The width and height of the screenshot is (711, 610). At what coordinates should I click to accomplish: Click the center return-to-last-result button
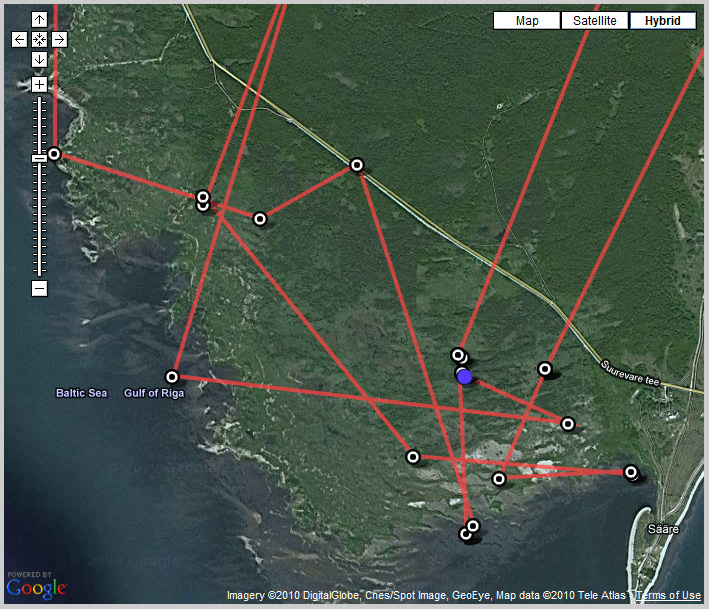[39, 40]
